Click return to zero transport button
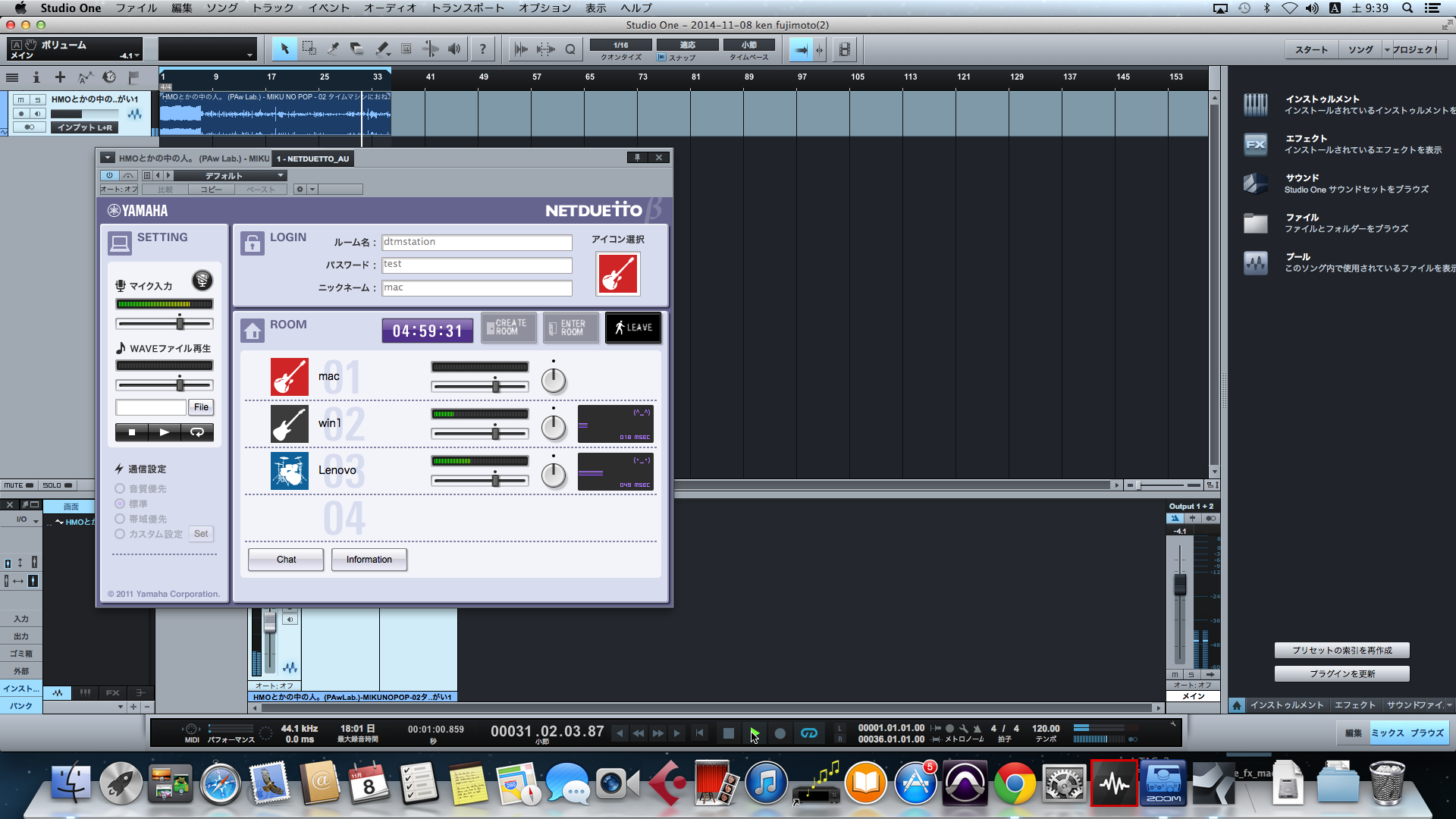This screenshot has height=819, width=1456. tap(699, 733)
